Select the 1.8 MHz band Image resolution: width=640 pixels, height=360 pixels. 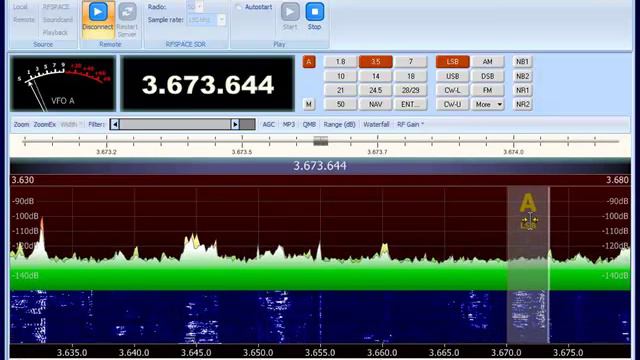(x=340, y=62)
